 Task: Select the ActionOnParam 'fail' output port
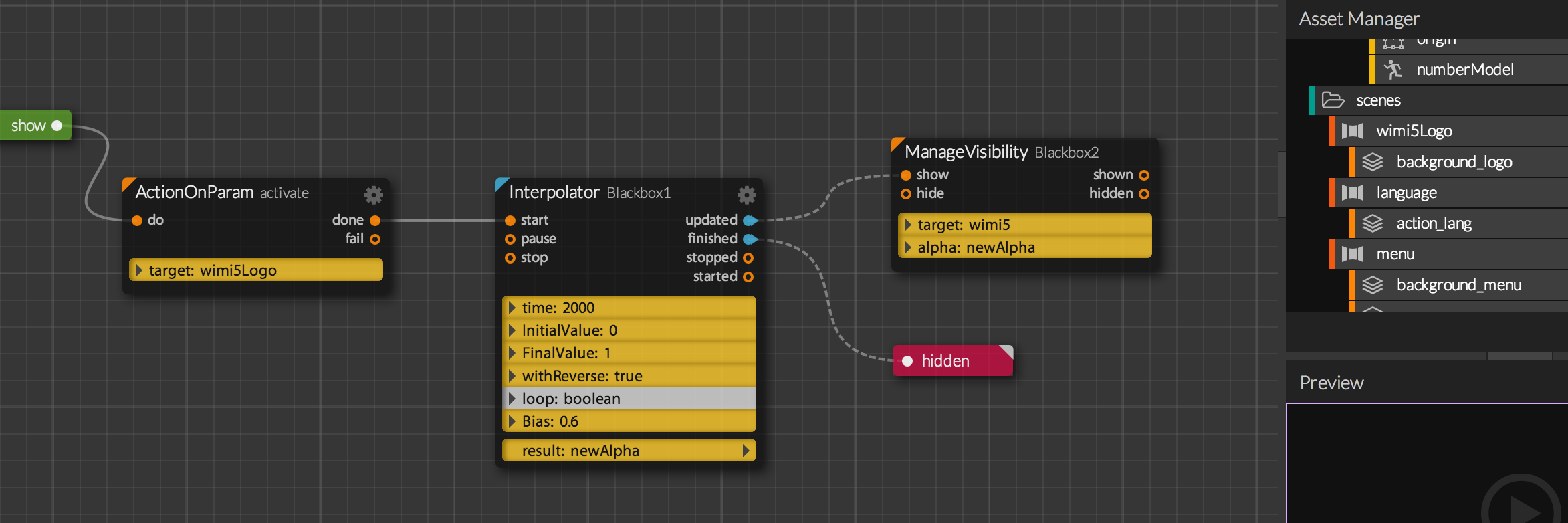coord(375,239)
